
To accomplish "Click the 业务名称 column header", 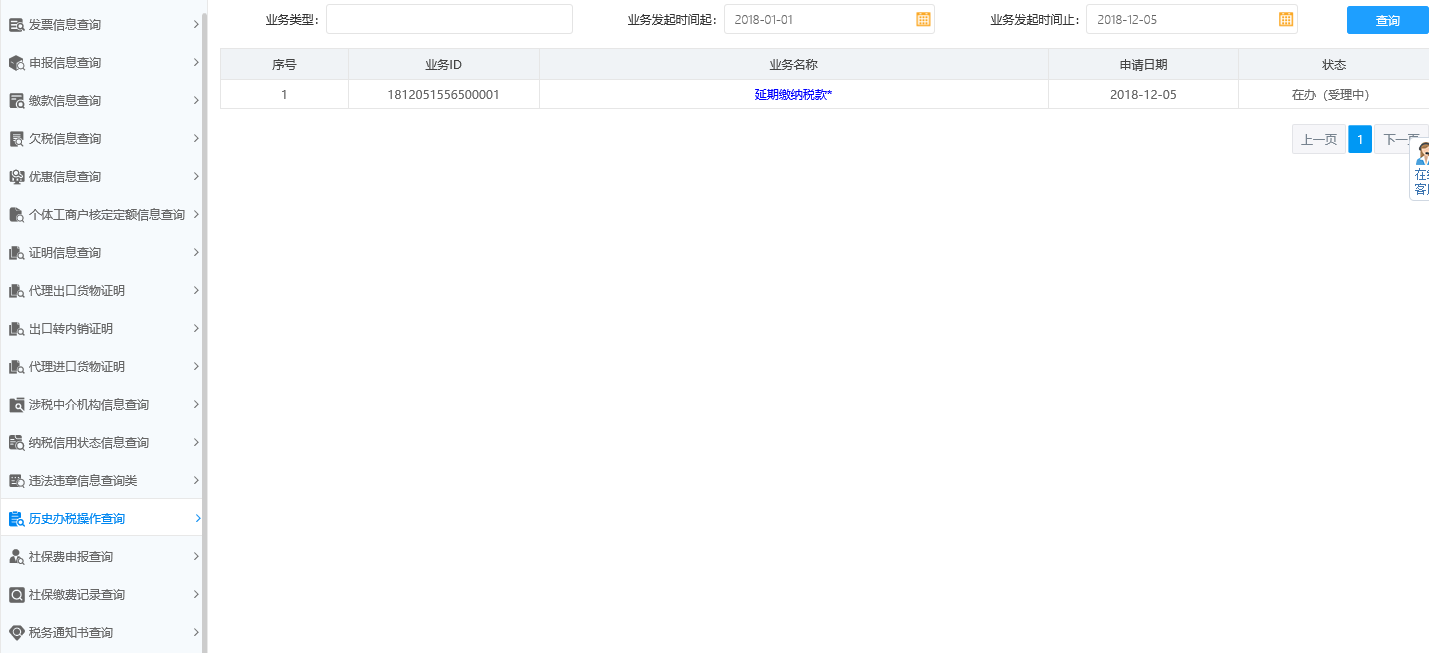I will [793, 64].
